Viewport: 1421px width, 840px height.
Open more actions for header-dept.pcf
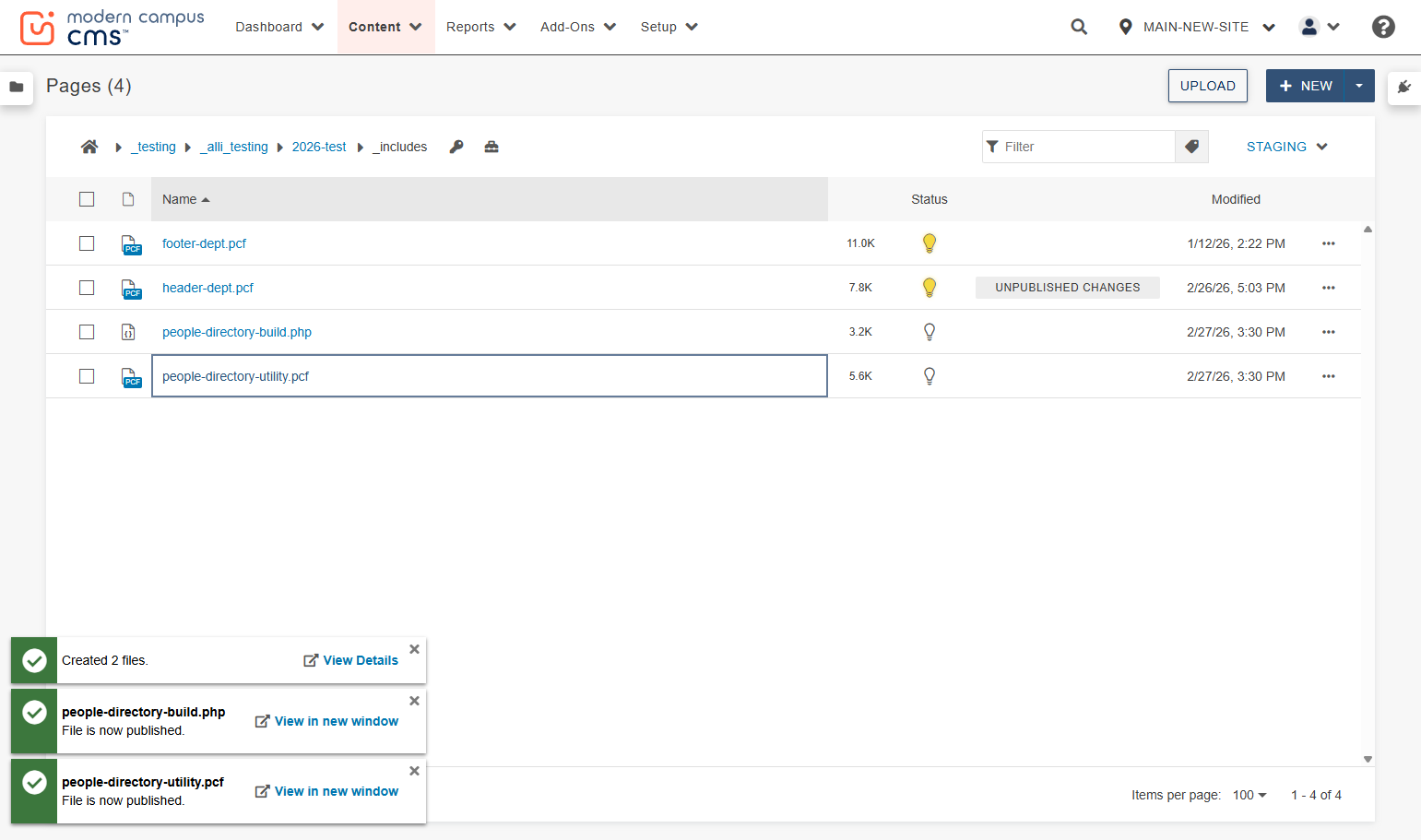(1329, 288)
